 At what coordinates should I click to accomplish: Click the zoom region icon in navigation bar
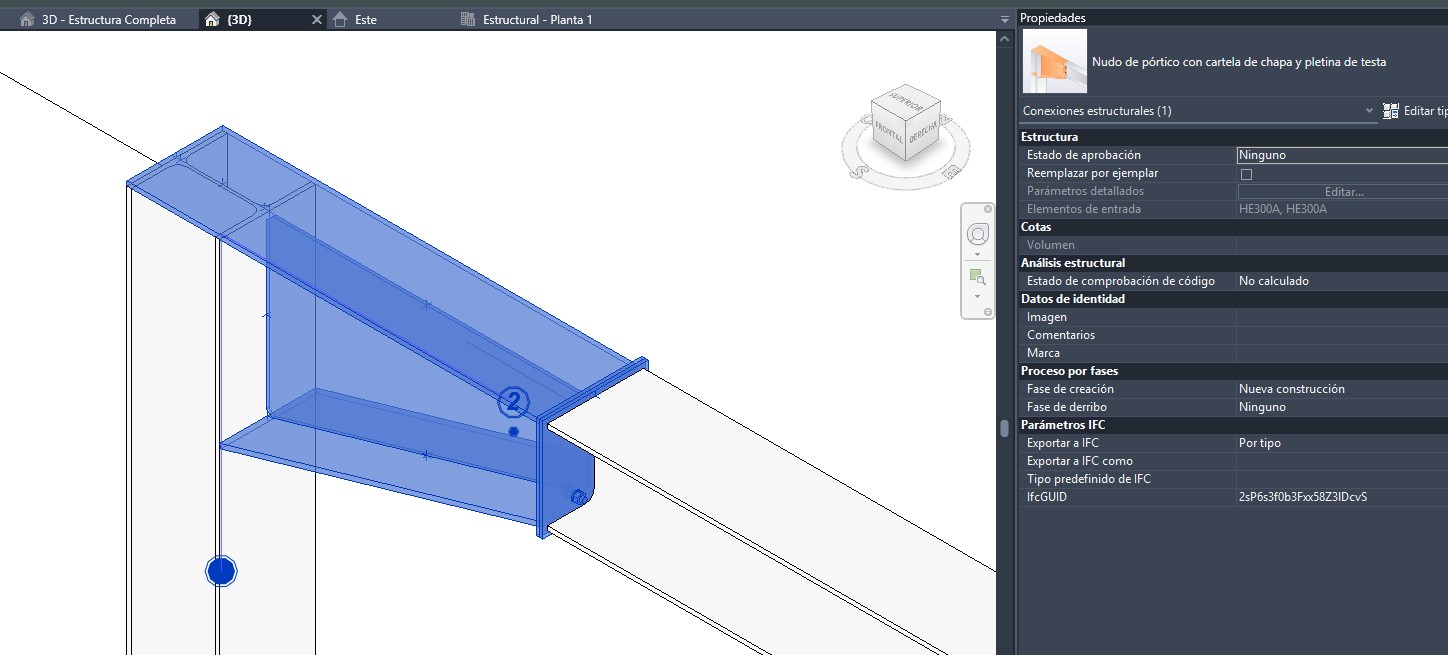[x=977, y=276]
